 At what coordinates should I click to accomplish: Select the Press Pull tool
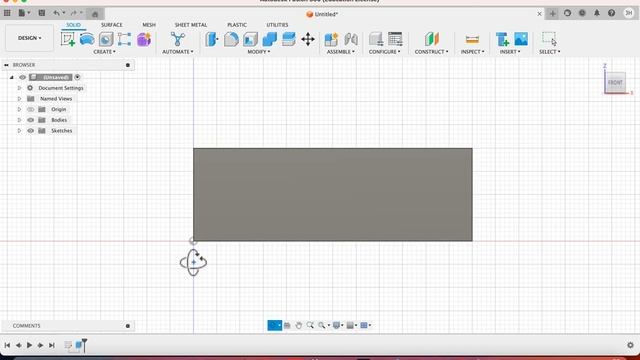212,39
